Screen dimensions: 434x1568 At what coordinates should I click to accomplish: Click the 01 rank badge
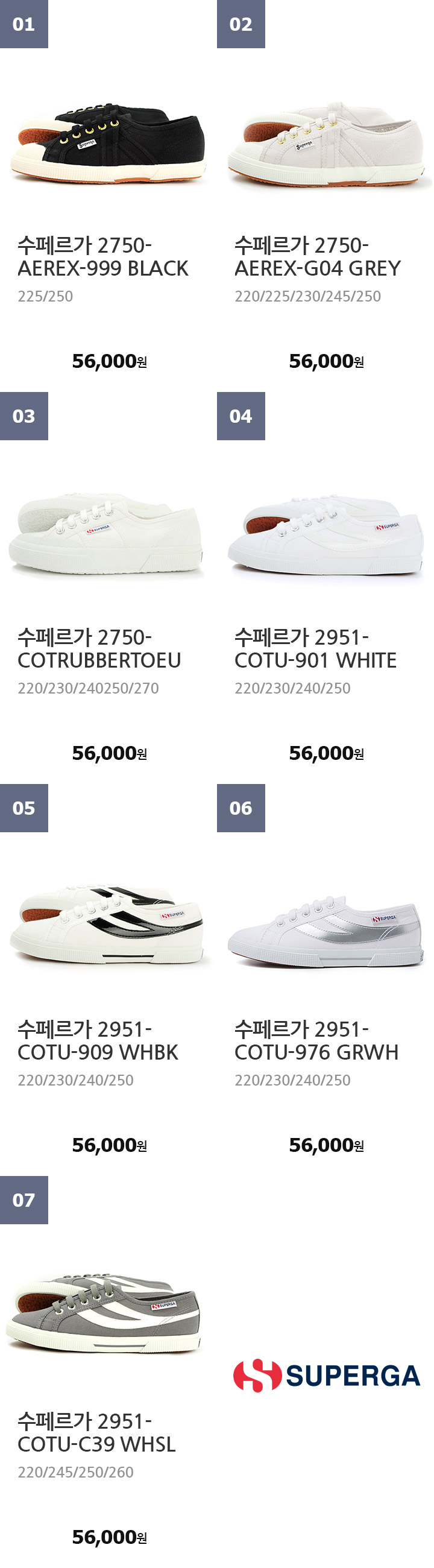(x=24, y=24)
